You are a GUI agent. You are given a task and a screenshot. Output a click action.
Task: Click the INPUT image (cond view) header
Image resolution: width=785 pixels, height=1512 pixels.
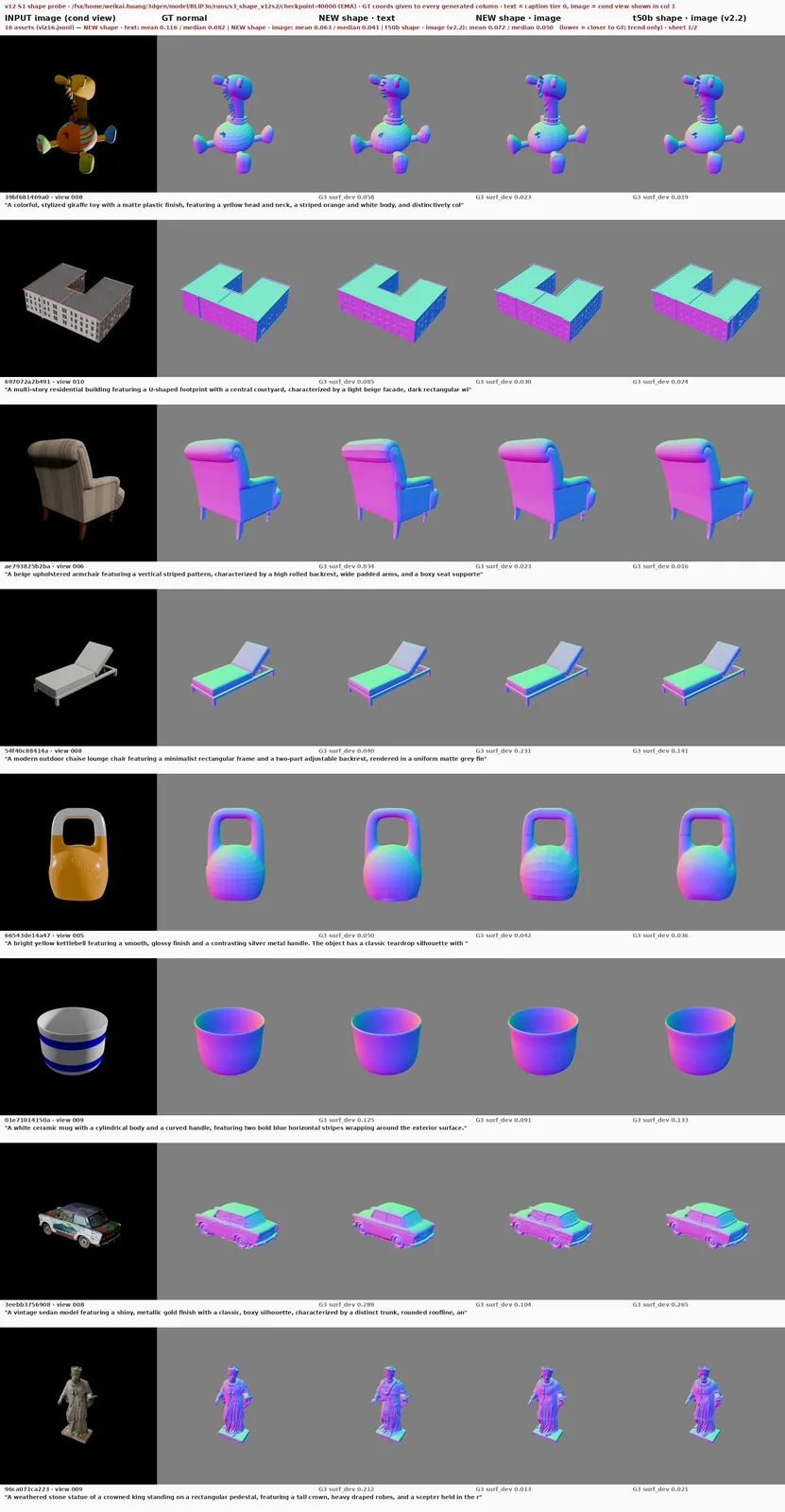click(x=60, y=18)
